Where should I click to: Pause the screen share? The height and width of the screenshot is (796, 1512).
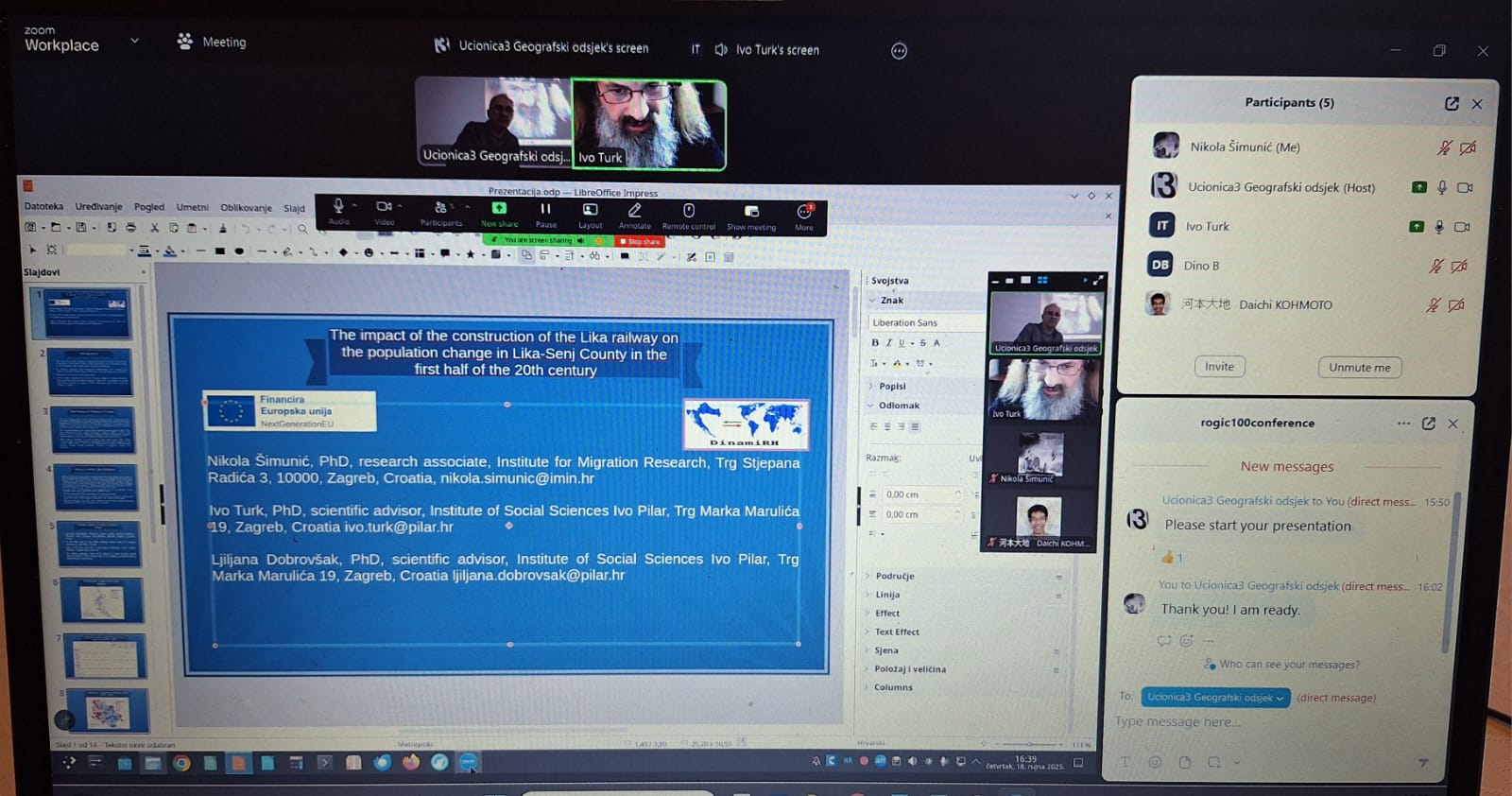tap(545, 210)
